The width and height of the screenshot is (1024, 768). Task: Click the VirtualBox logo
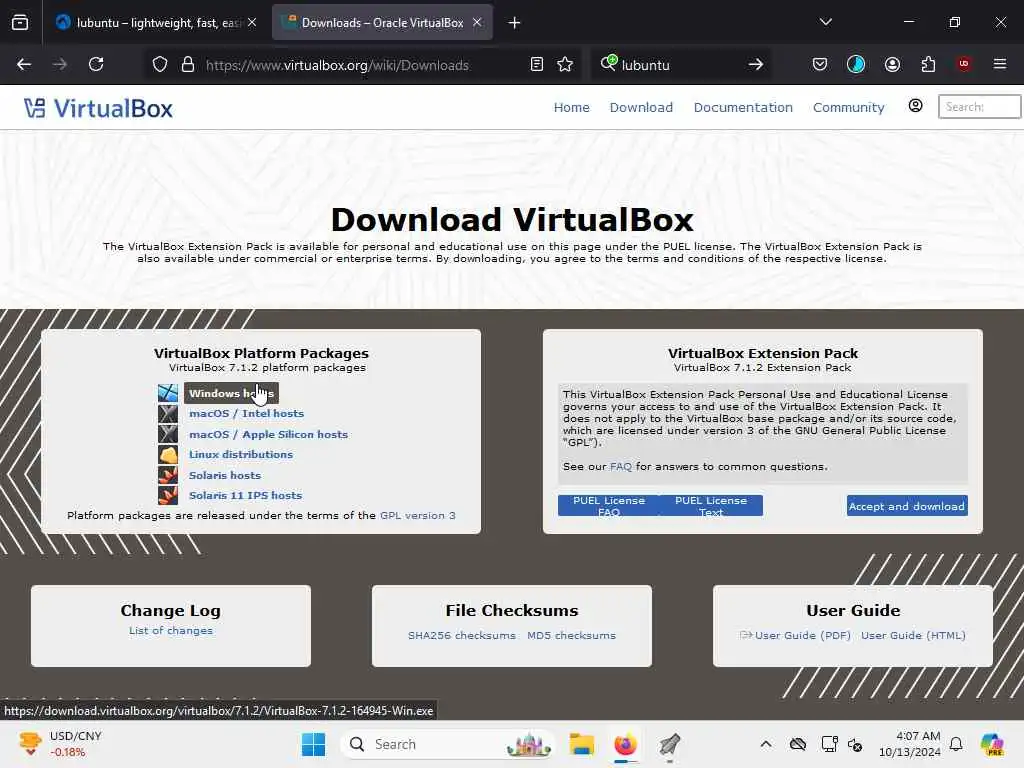(99, 108)
